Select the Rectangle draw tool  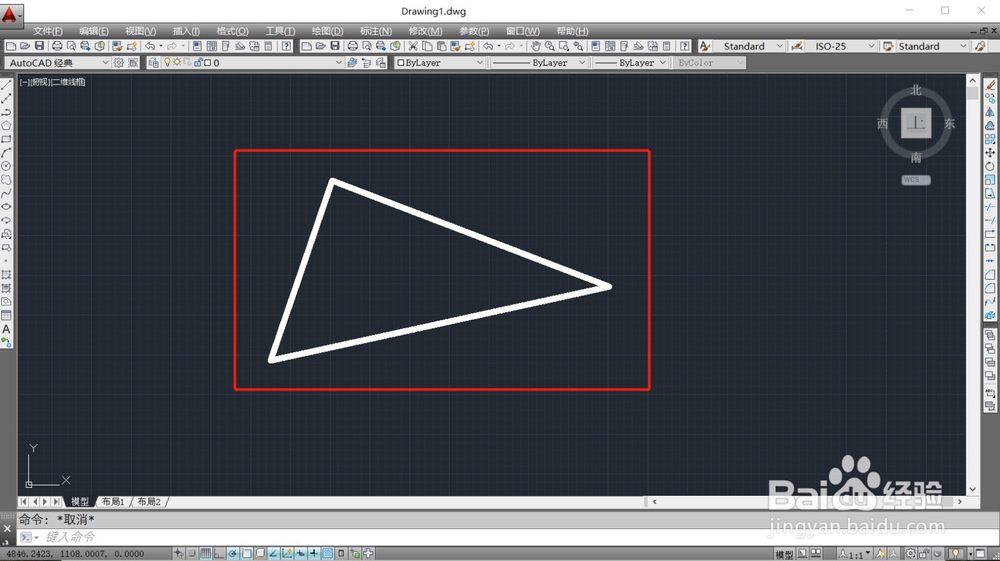[6, 139]
